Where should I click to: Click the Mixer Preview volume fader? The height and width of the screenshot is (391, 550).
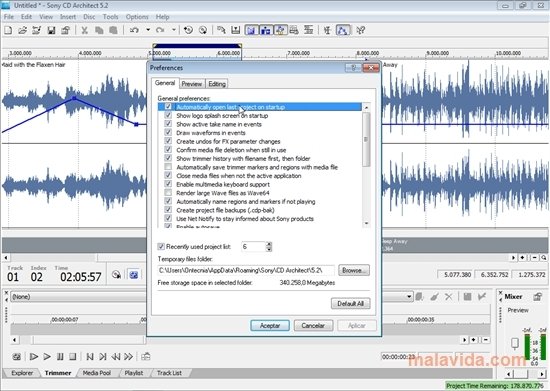coord(515,343)
